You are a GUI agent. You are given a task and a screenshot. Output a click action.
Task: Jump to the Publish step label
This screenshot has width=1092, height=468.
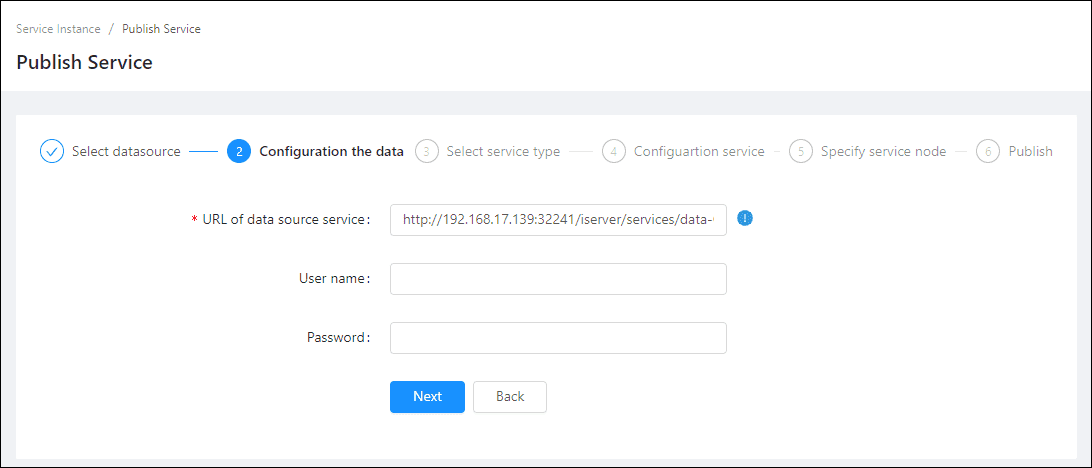[x=1030, y=152]
